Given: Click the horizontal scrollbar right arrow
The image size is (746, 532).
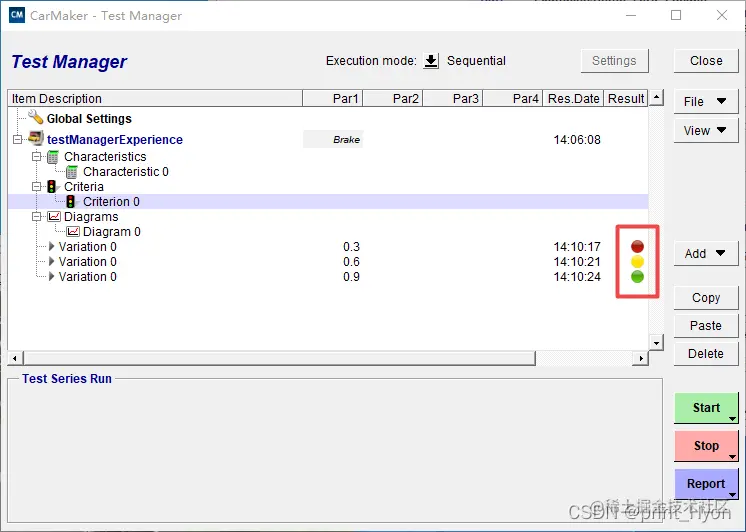Looking at the screenshot, I should pyautogui.click(x=641, y=358).
